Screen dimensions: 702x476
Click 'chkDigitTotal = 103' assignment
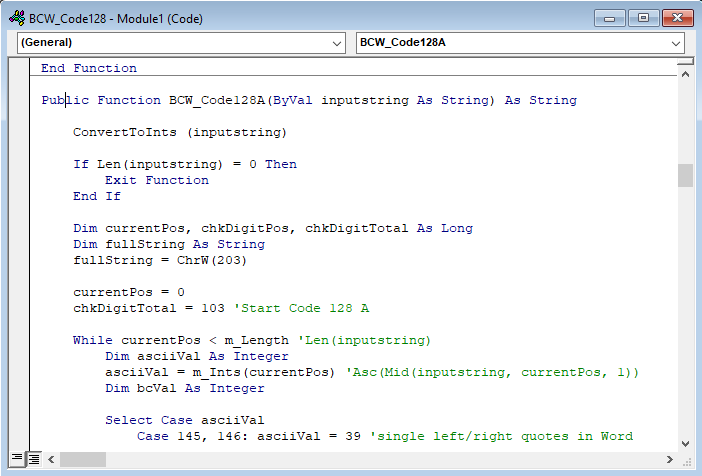149,308
